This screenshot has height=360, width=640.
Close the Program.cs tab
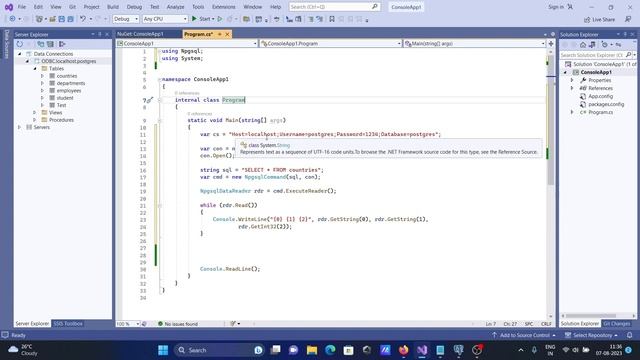[227, 34]
